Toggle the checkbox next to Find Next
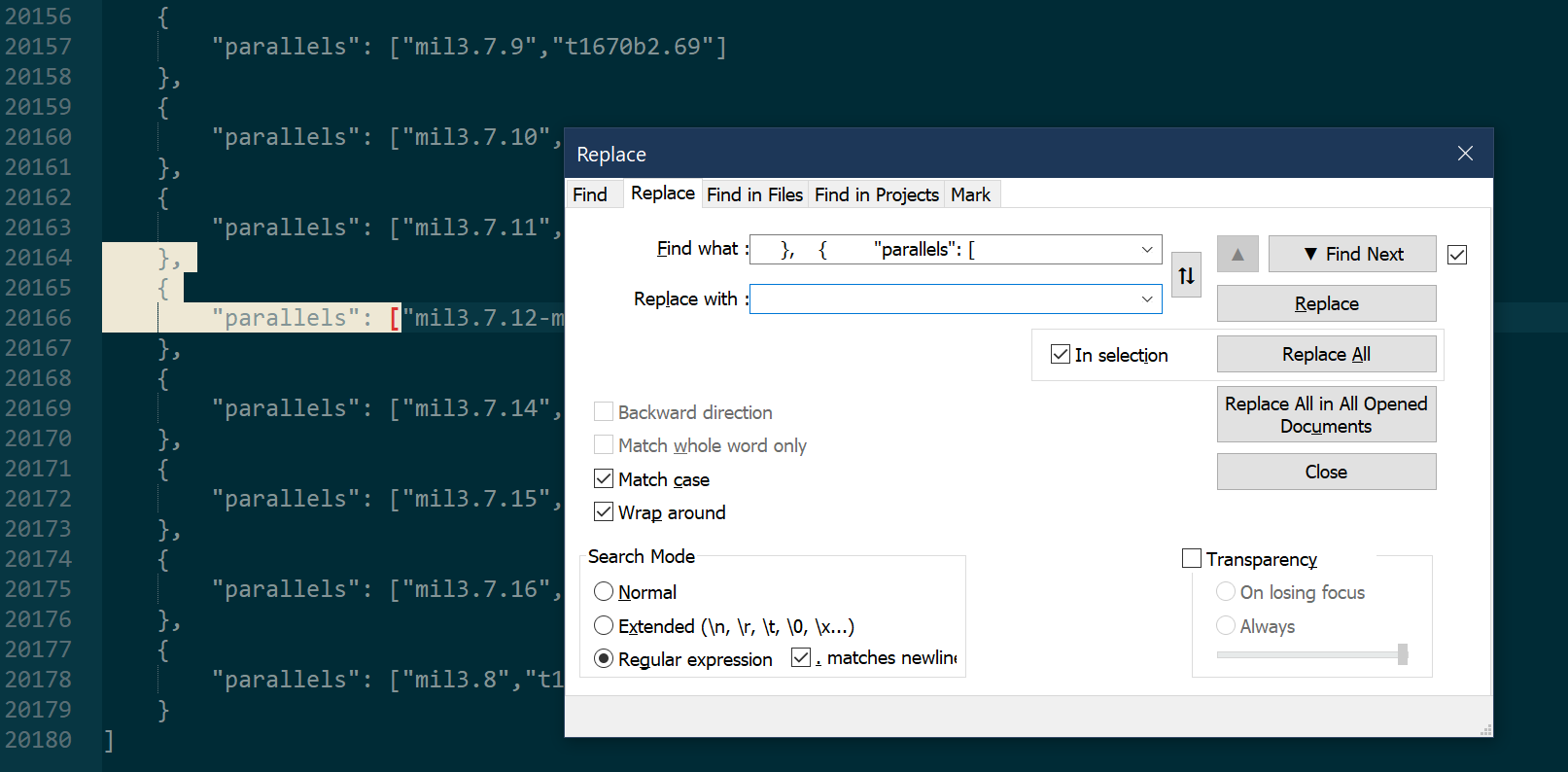This screenshot has height=772, width=1568. pos(1457,255)
